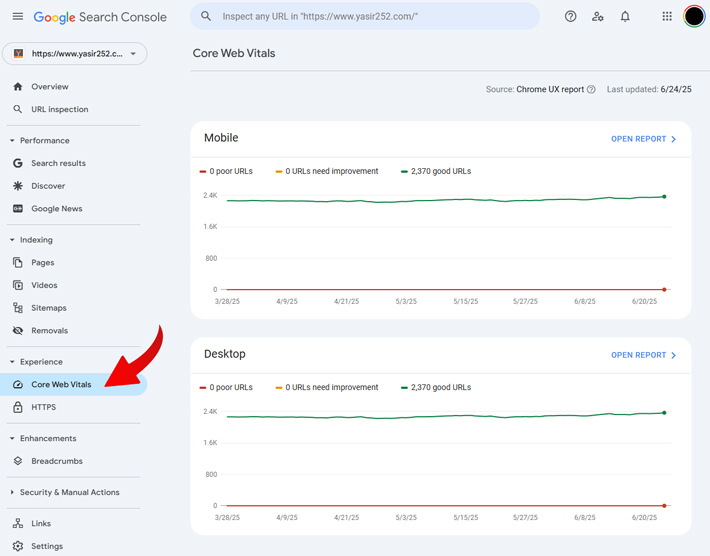Open the hamburger main menu
The width and height of the screenshot is (710, 556).
click(18, 17)
